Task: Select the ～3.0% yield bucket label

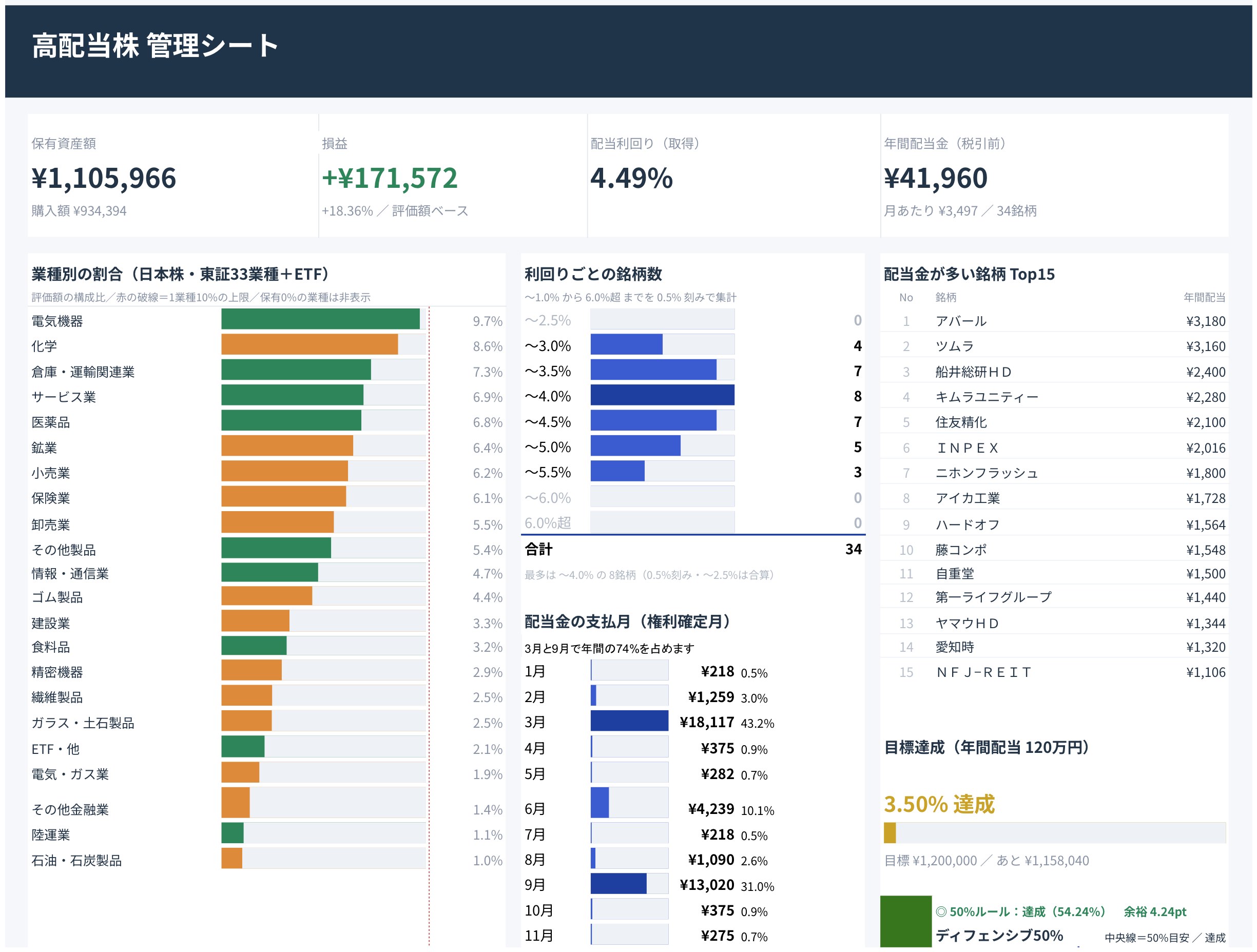Action: [548, 345]
